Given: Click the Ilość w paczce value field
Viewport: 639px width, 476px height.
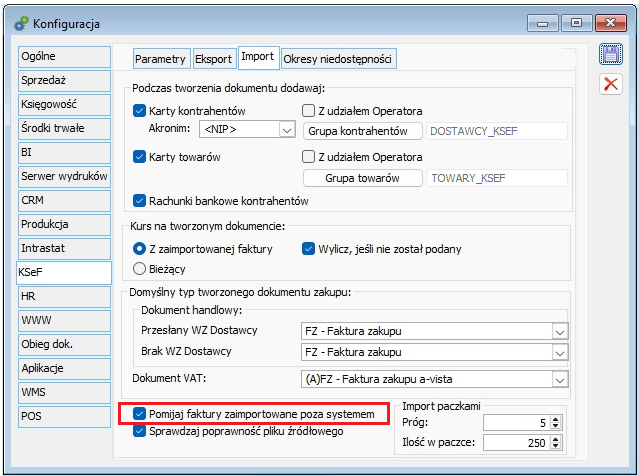Looking at the screenshot, I should pos(516,443).
